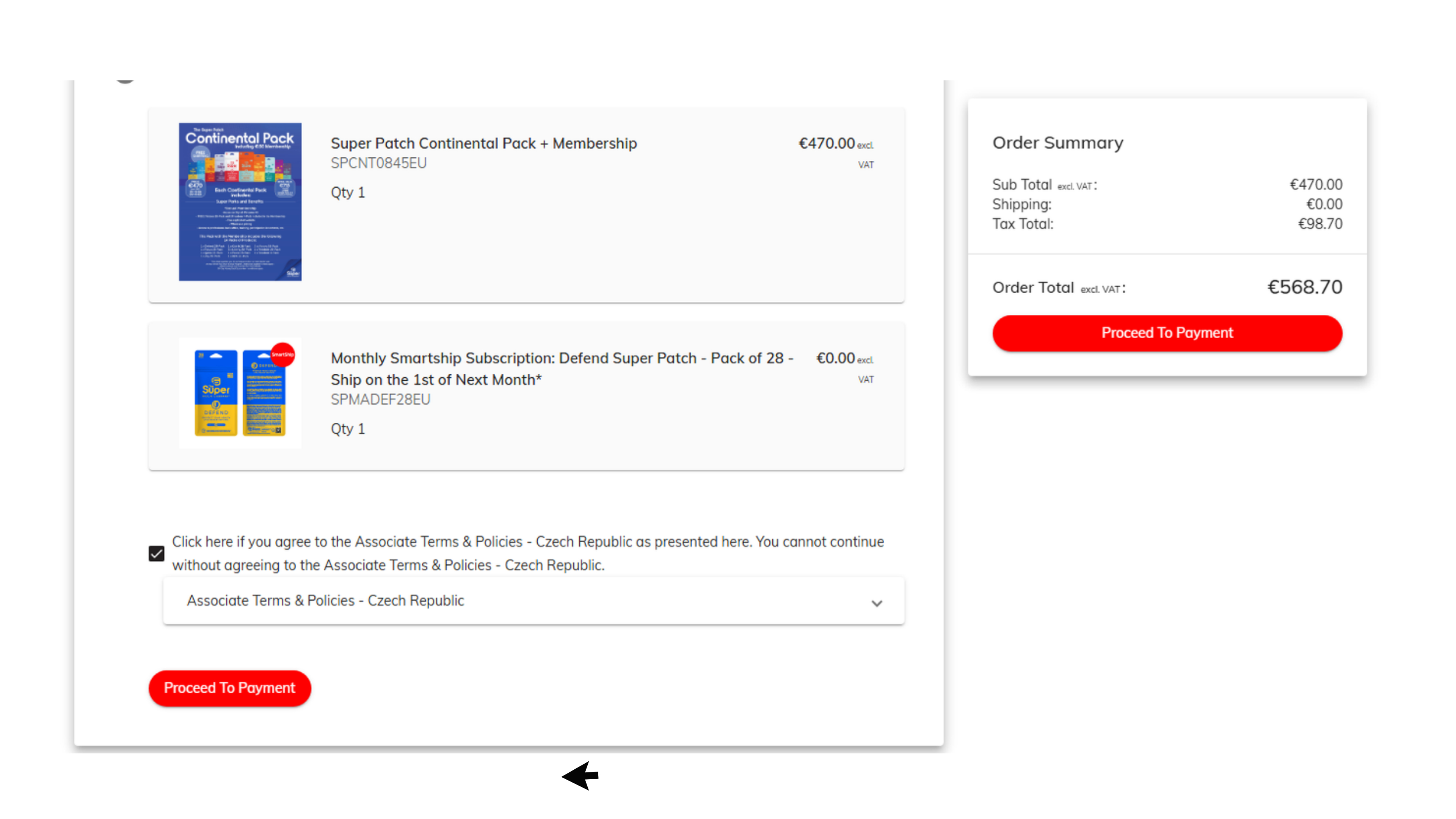Click the Shipping value €0.00
The height and width of the screenshot is (819, 1456).
coord(1324,205)
